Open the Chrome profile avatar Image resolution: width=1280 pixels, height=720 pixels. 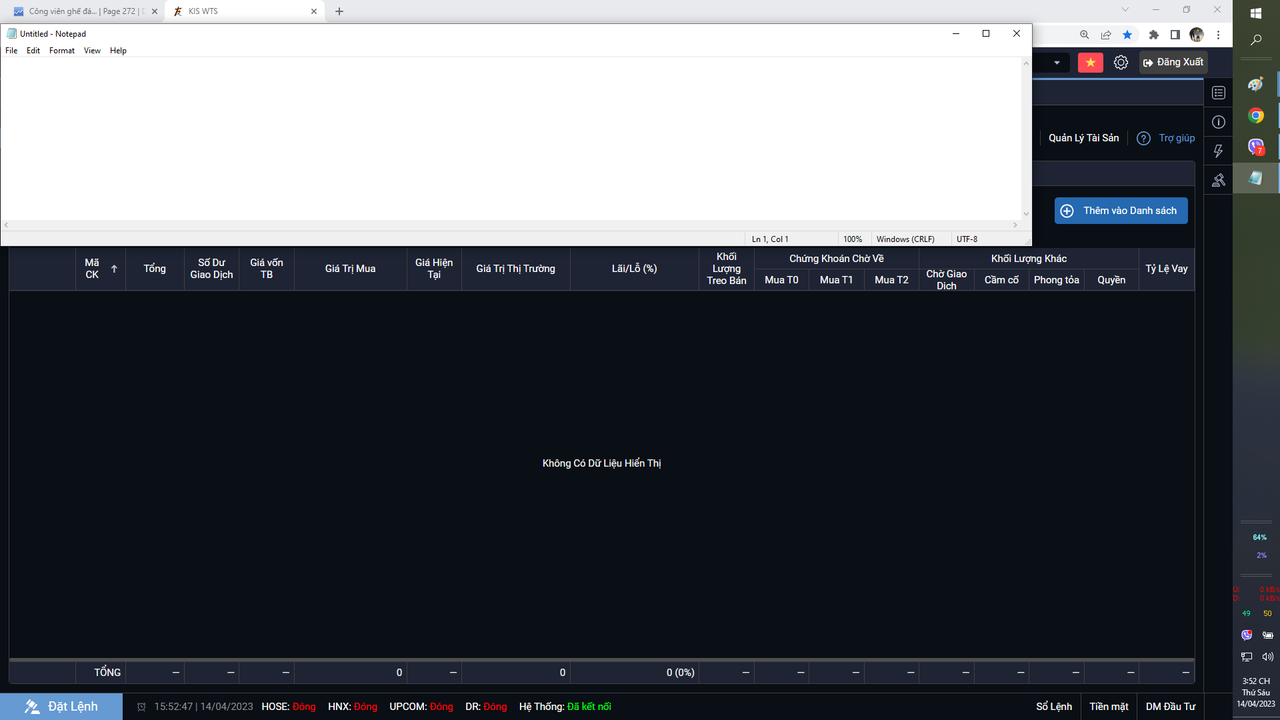[1196, 34]
